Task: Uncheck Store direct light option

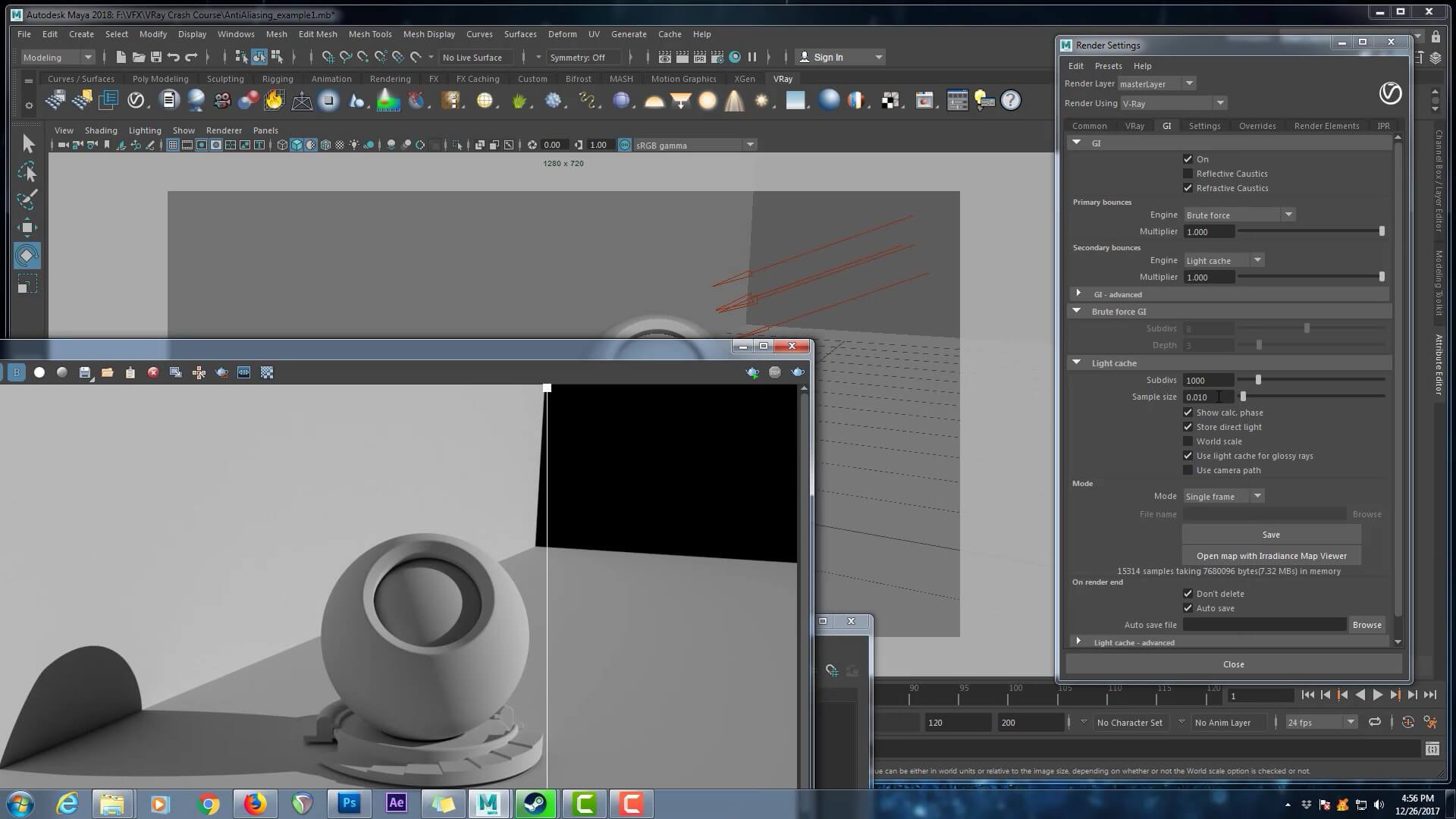Action: pyautogui.click(x=1188, y=427)
